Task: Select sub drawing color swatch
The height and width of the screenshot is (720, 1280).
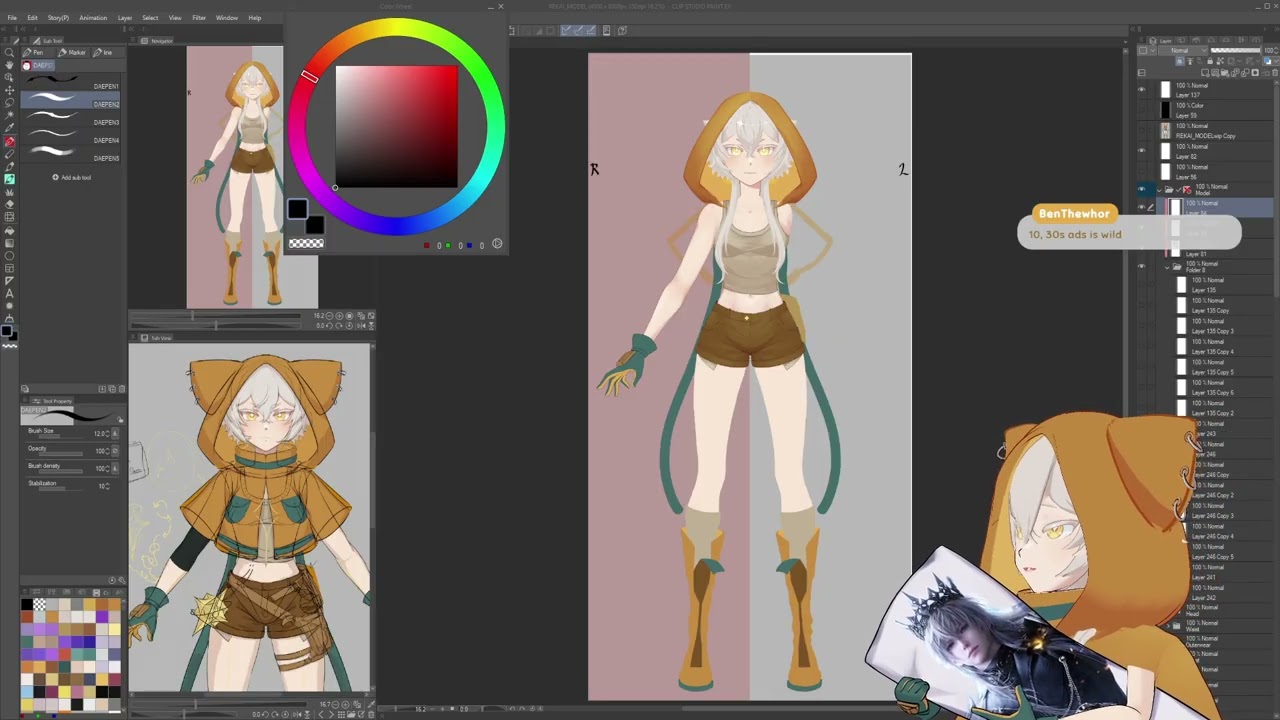Action: coord(315,225)
